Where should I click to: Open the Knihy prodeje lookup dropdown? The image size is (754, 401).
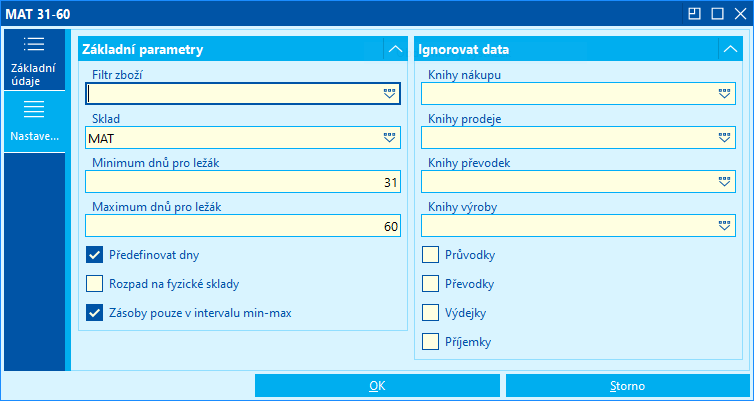click(x=725, y=137)
